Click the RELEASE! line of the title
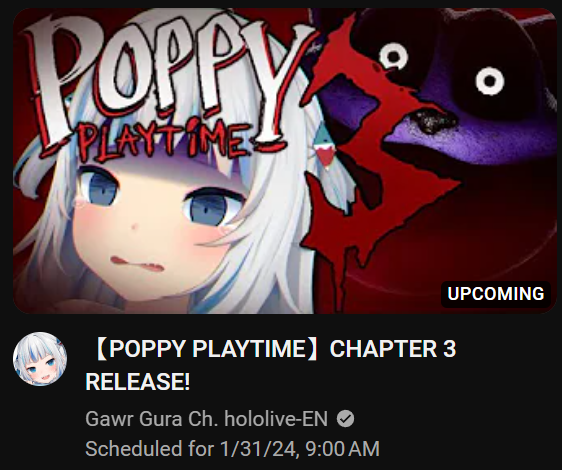Viewport: 562px width, 470px height. click(138, 381)
